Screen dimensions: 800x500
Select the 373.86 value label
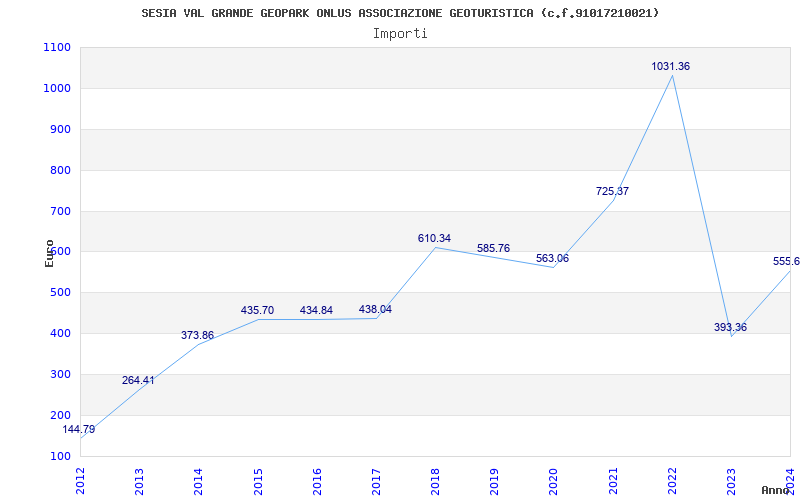point(197,335)
